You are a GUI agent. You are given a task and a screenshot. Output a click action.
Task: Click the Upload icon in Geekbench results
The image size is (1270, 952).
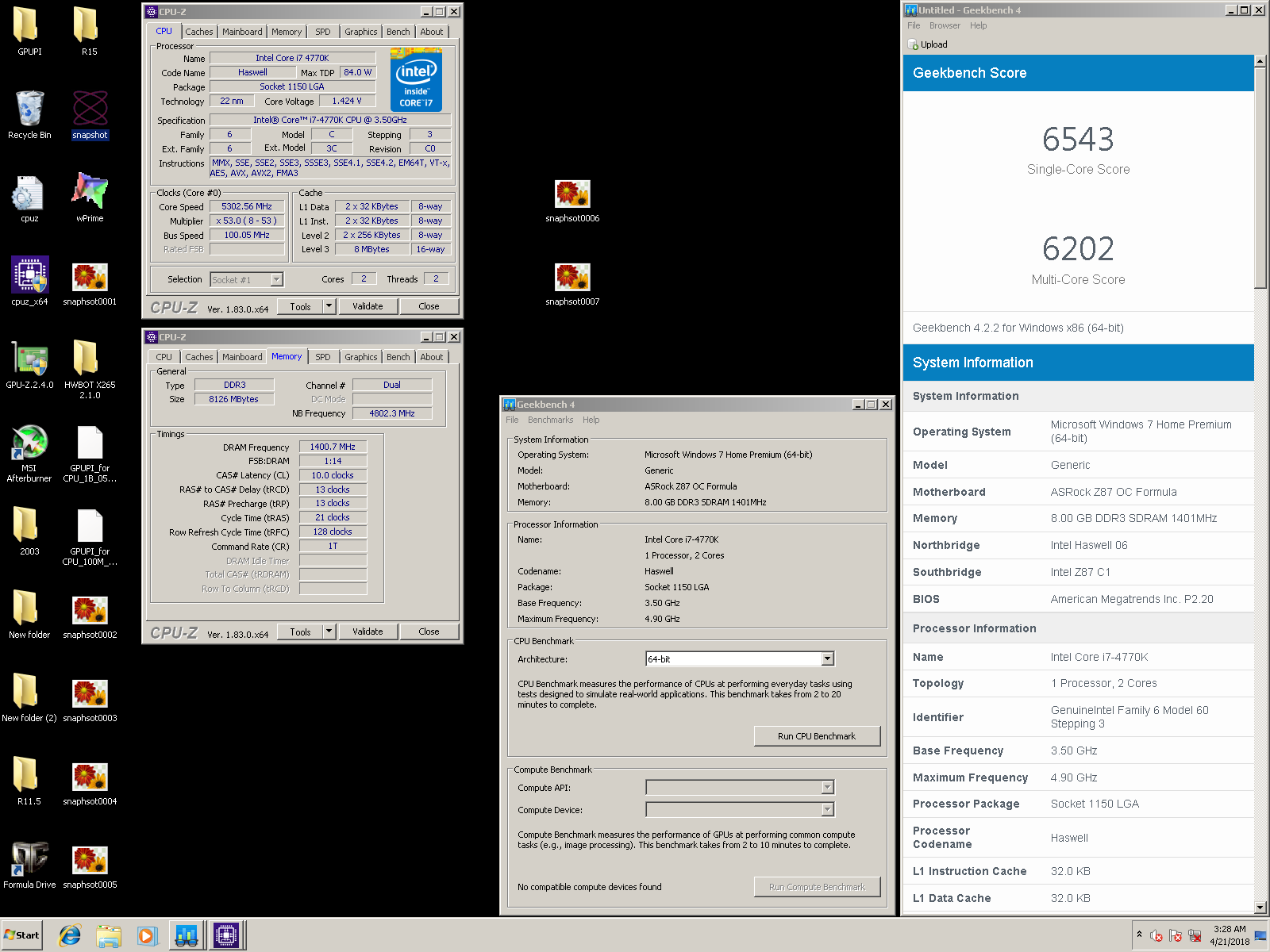click(913, 44)
